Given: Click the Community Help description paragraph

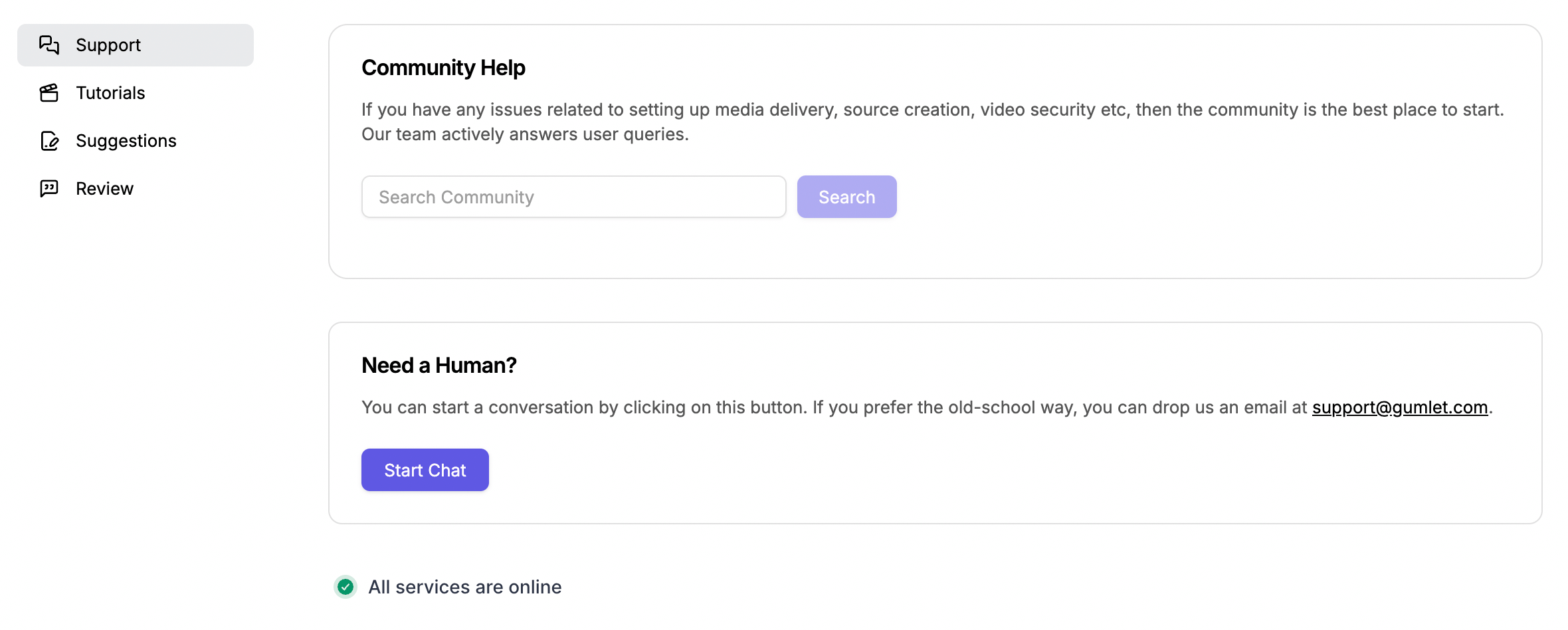Looking at the screenshot, I should [933, 122].
